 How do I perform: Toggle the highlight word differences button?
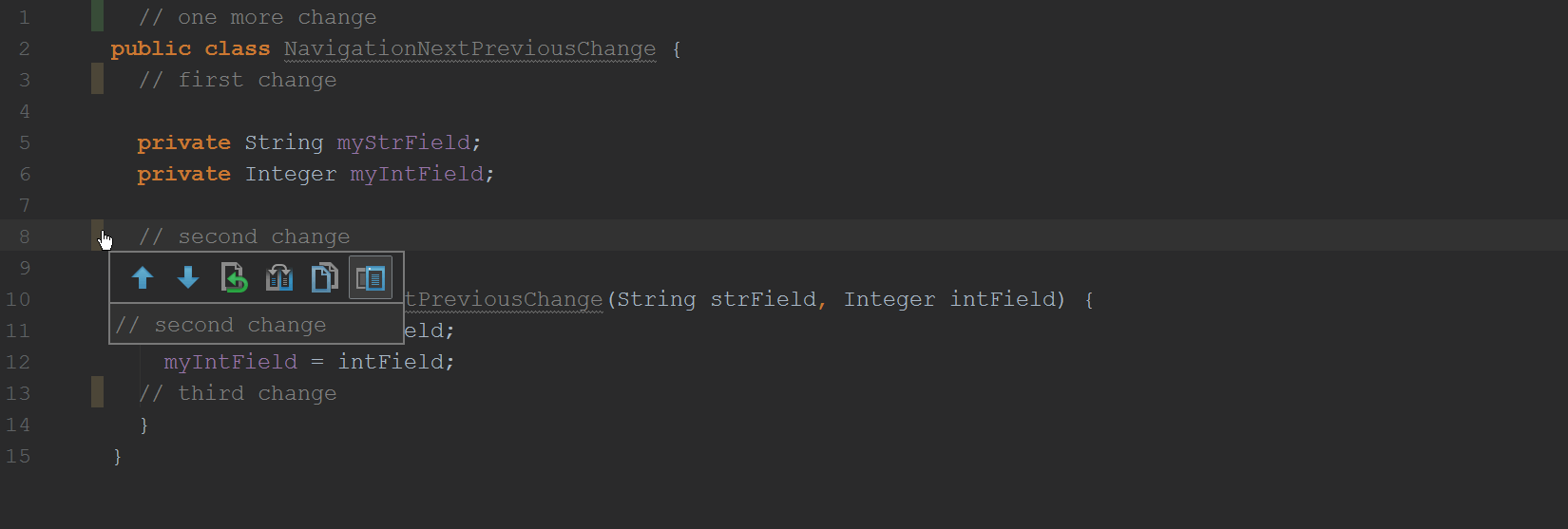click(x=371, y=277)
